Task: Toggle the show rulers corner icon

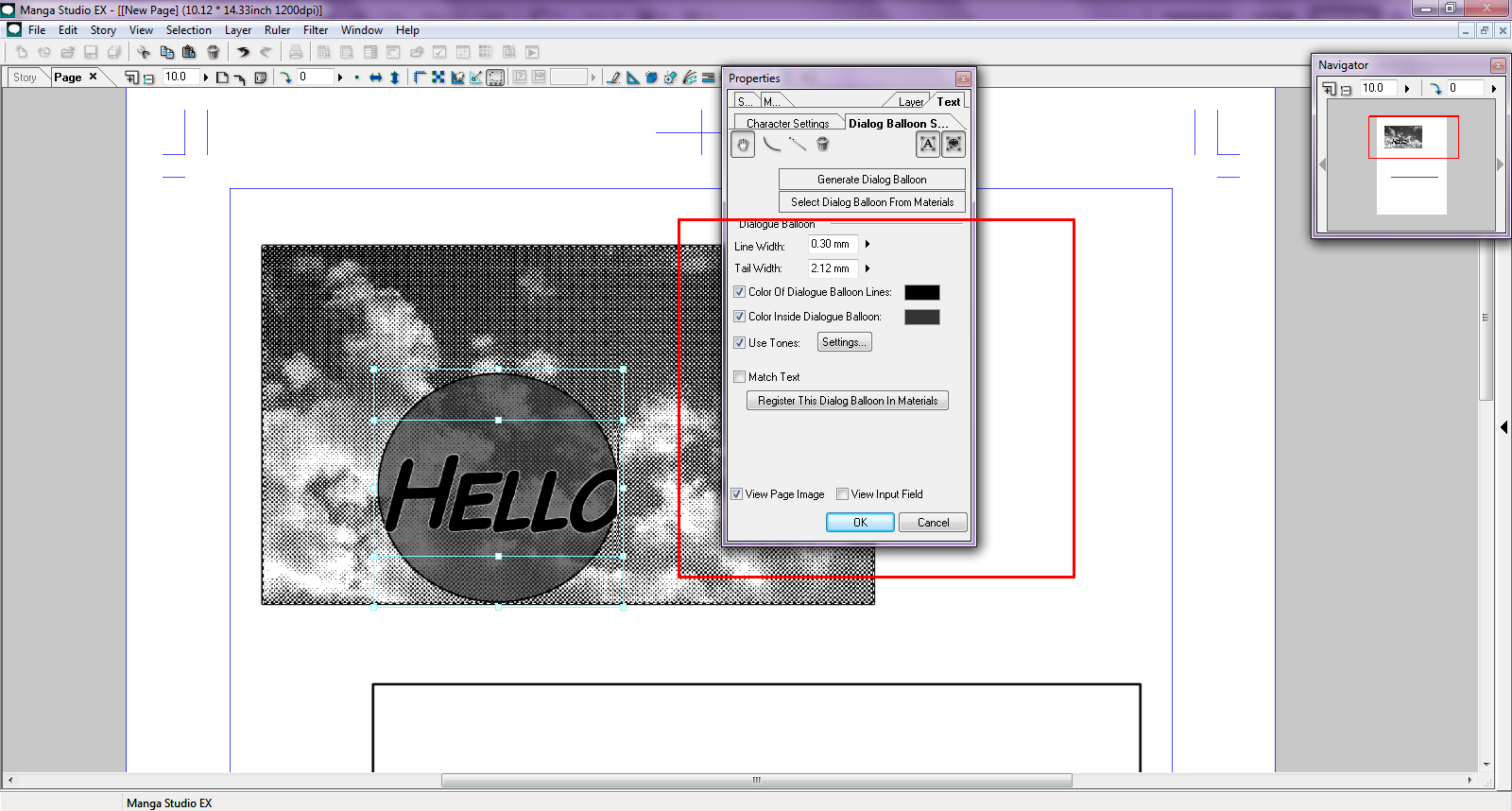Action: pyautogui.click(x=420, y=78)
